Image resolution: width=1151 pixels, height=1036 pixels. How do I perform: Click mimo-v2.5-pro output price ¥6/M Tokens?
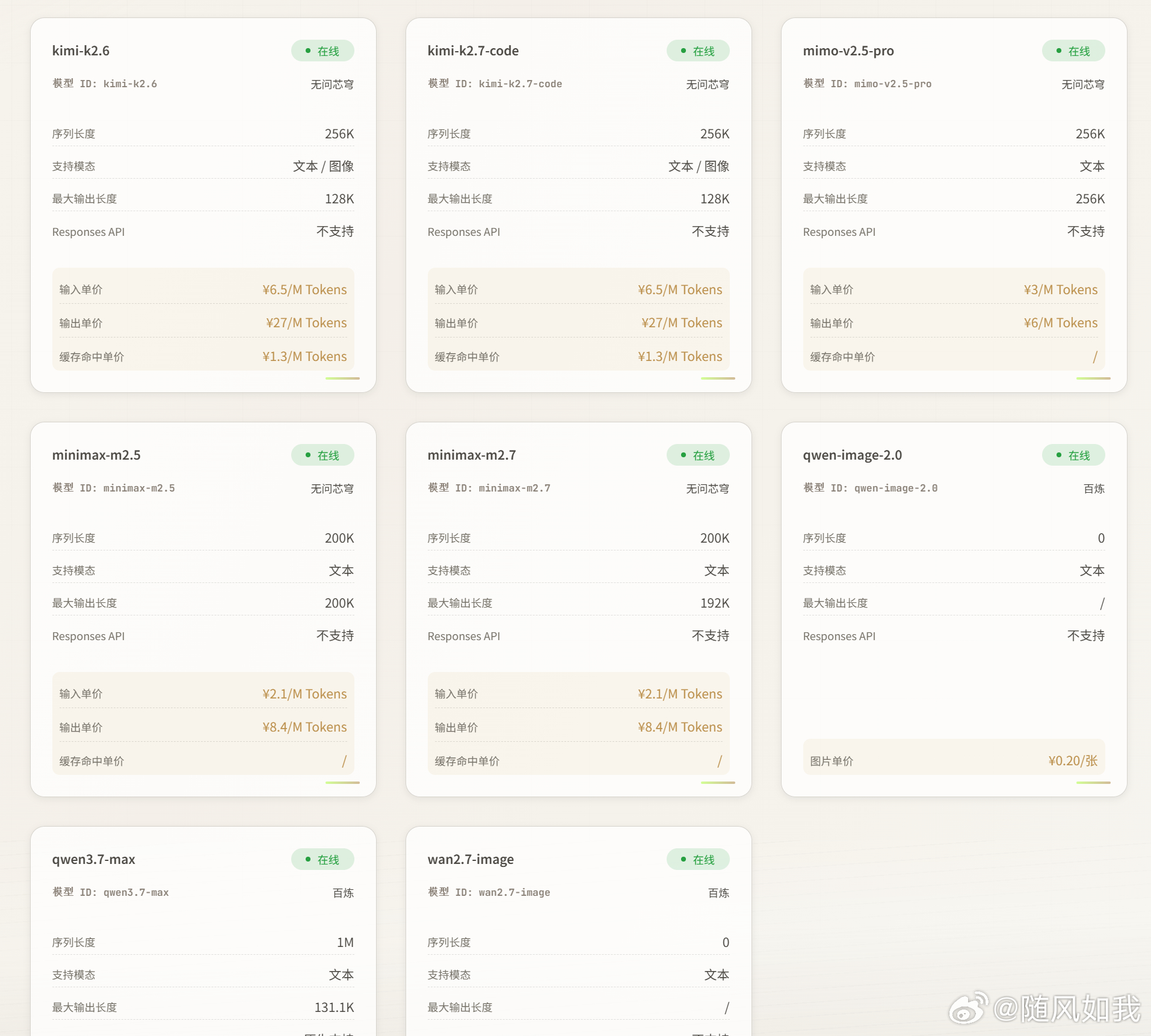1061,322
